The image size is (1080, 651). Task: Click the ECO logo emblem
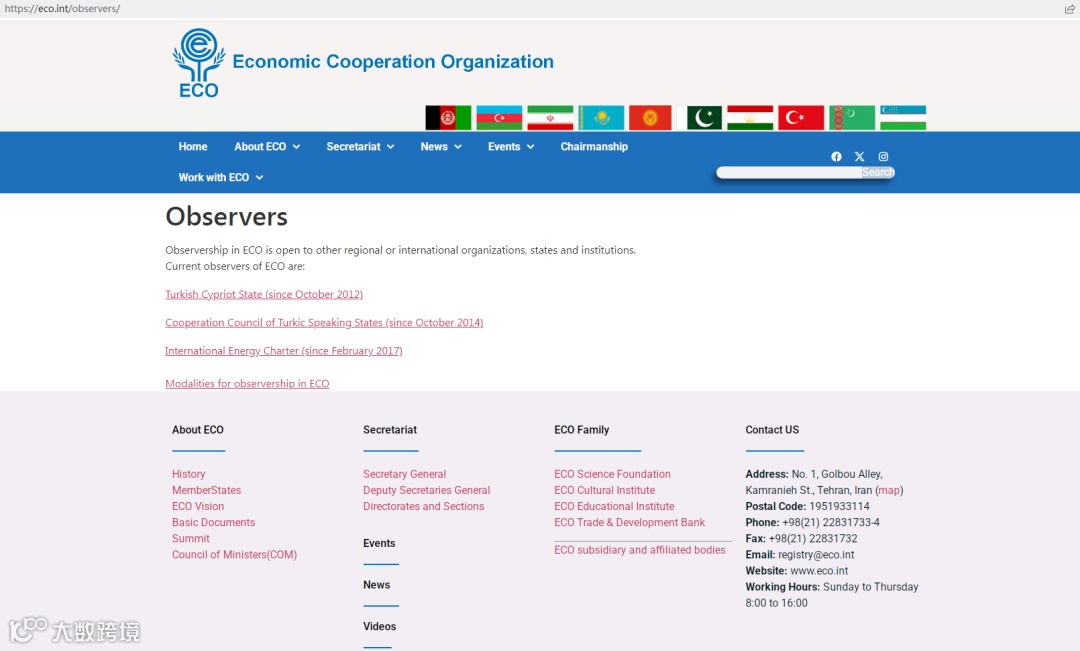(198, 63)
